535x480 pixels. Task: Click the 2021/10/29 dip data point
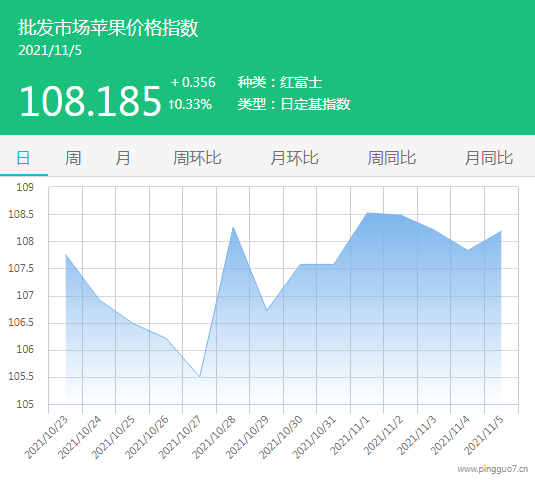click(266, 310)
